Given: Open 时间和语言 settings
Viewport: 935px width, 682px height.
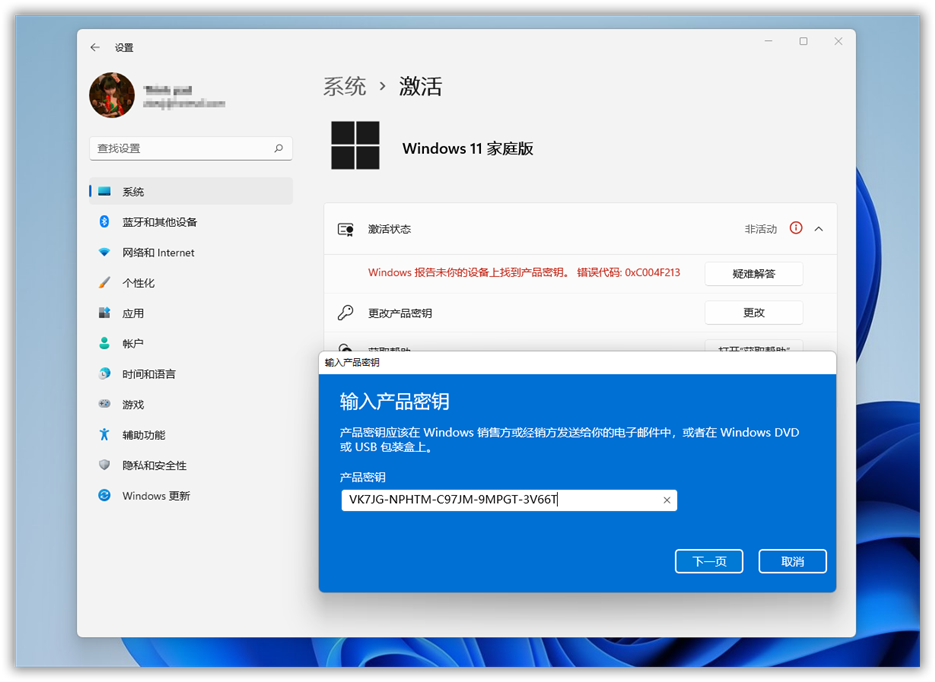Looking at the screenshot, I should pos(191,374).
